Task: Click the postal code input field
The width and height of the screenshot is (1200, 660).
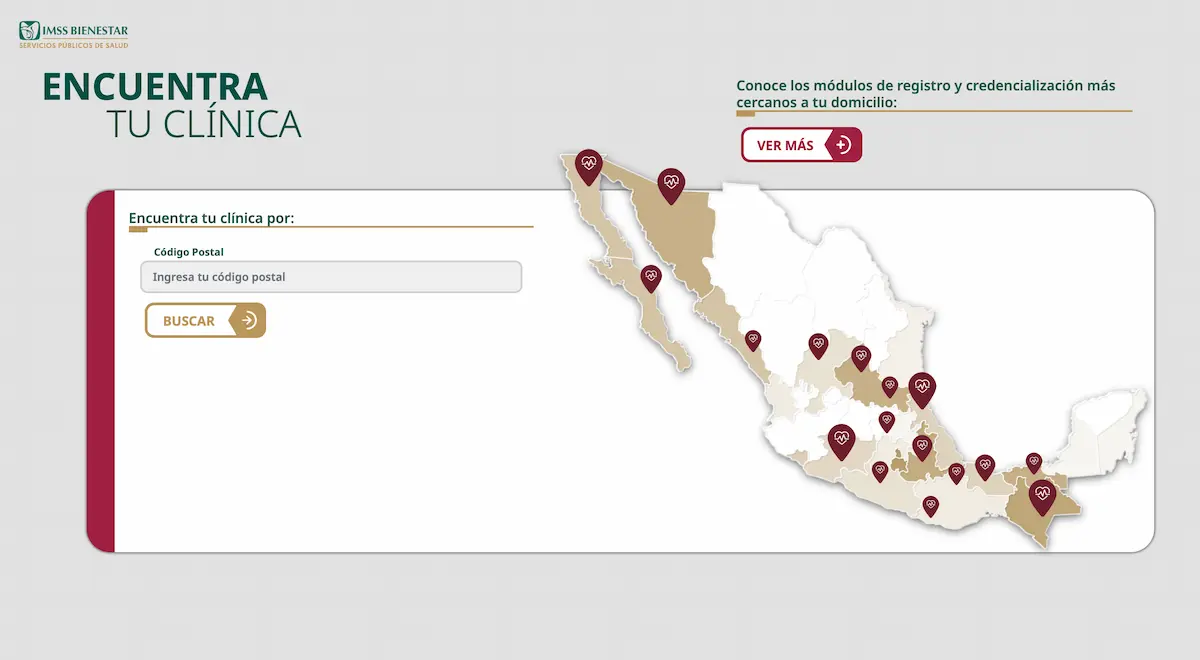Action: click(331, 277)
